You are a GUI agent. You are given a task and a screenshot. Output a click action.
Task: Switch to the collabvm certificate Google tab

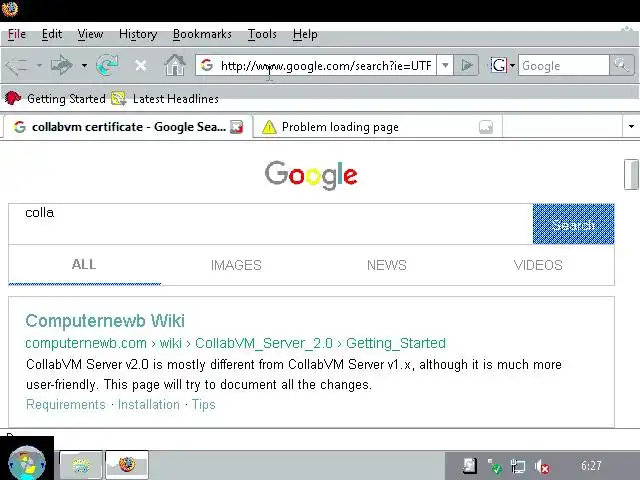[x=127, y=127]
